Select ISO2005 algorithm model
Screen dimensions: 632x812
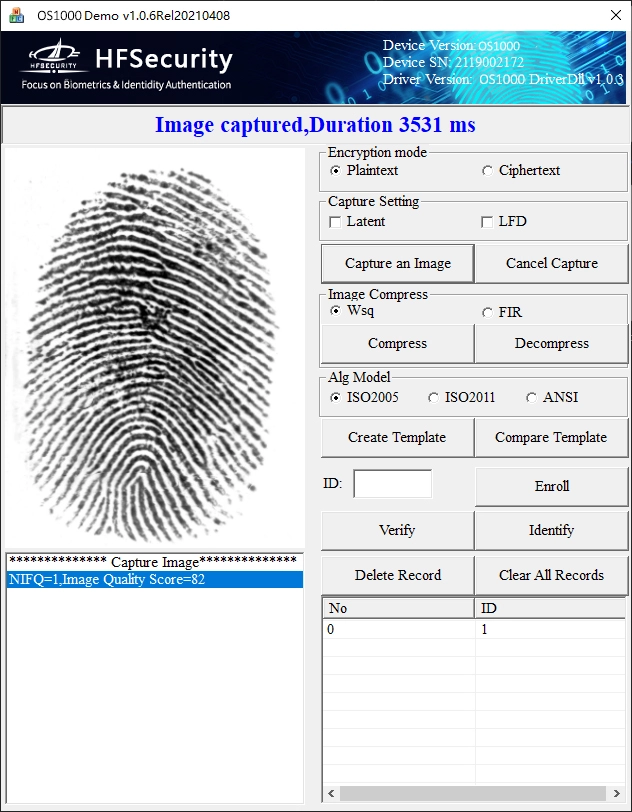(365, 397)
